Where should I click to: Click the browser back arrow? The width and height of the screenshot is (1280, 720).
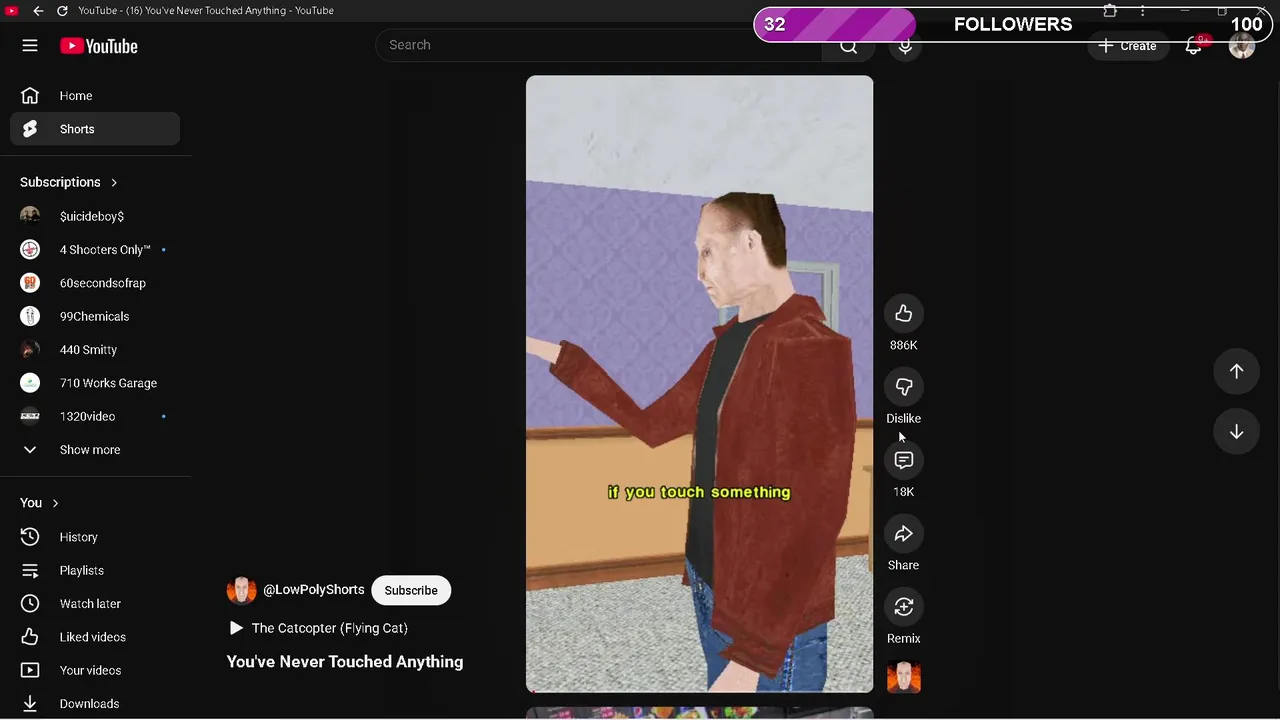tap(38, 10)
